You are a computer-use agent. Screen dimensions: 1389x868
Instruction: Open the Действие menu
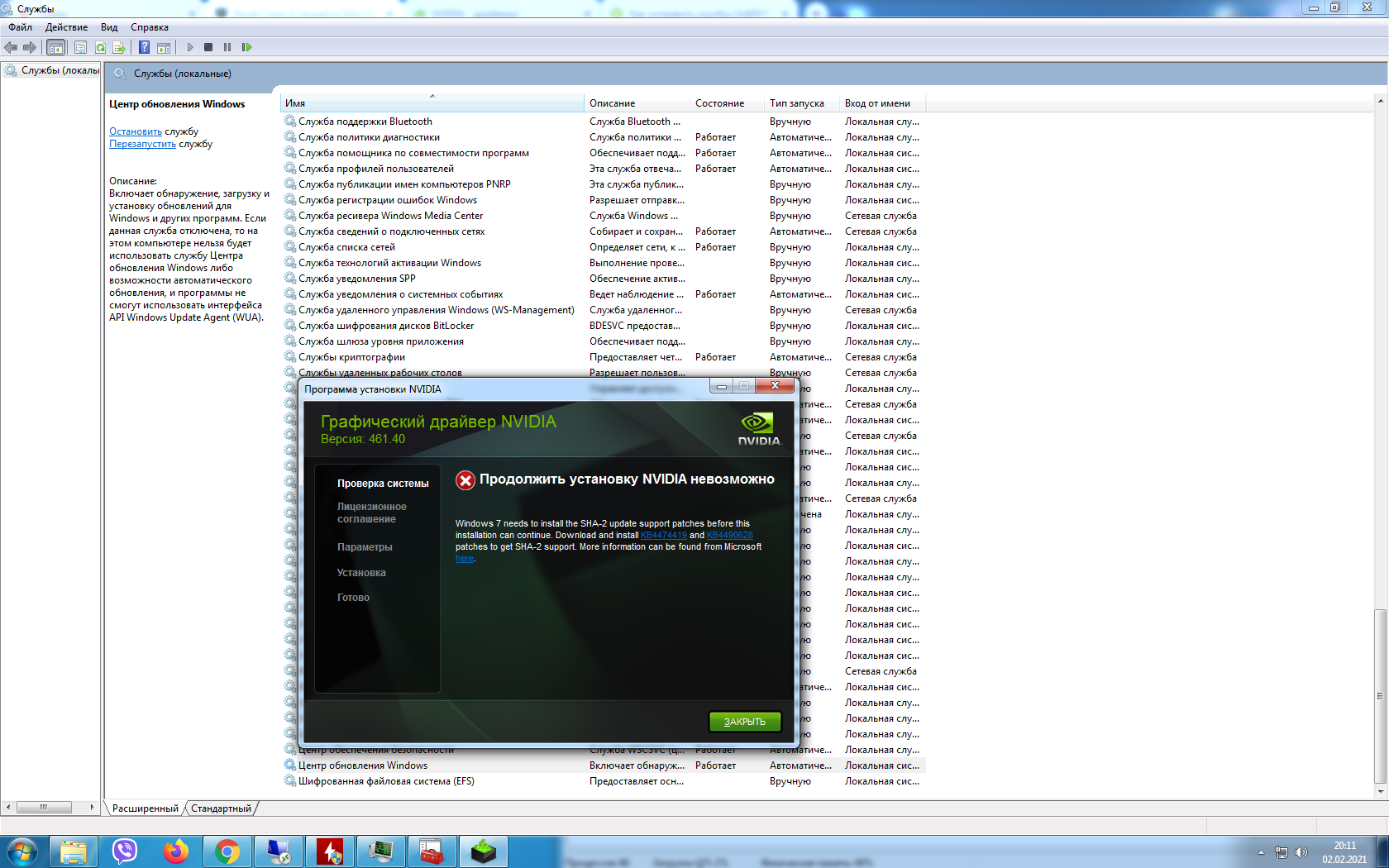click(x=66, y=27)
